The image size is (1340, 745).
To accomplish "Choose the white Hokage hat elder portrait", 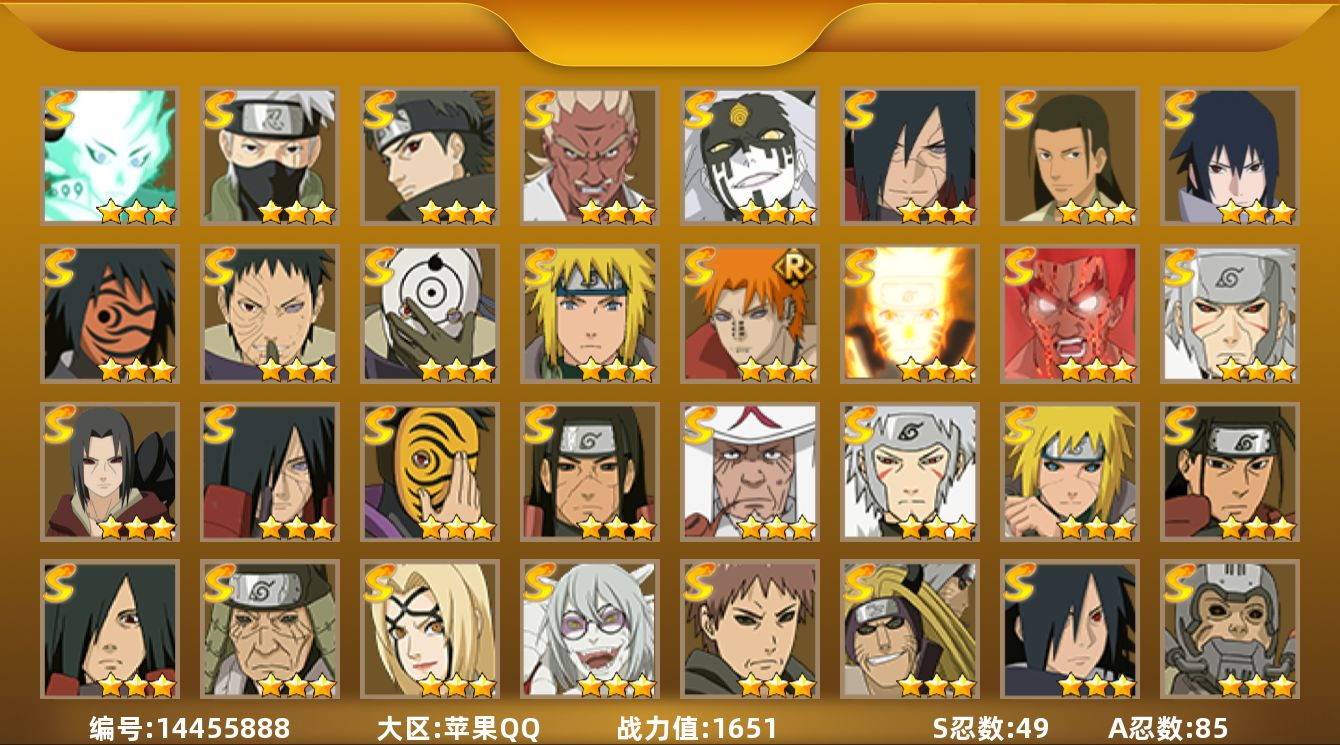I will click(750, 472).
